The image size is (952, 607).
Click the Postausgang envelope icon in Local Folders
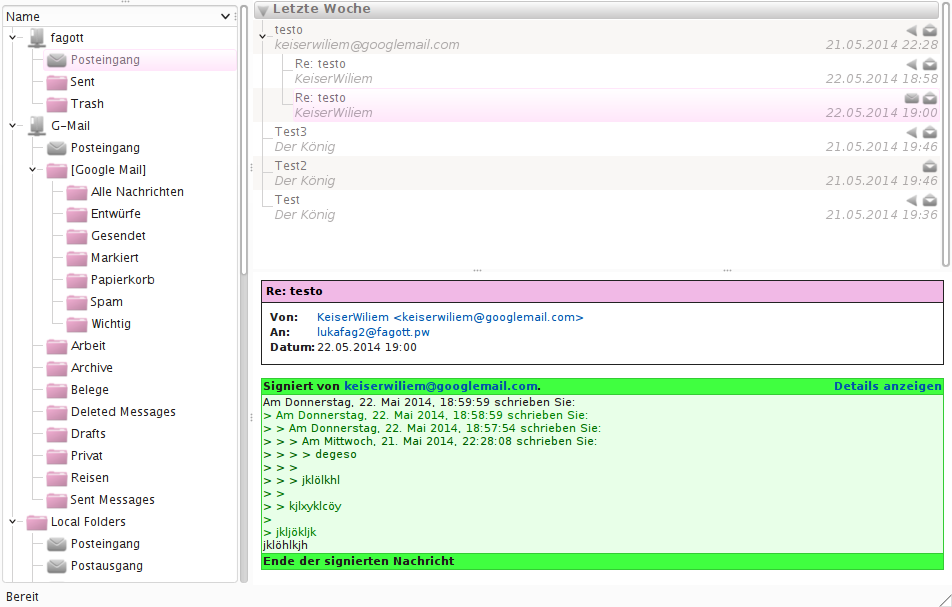click(x=56, y=566)
